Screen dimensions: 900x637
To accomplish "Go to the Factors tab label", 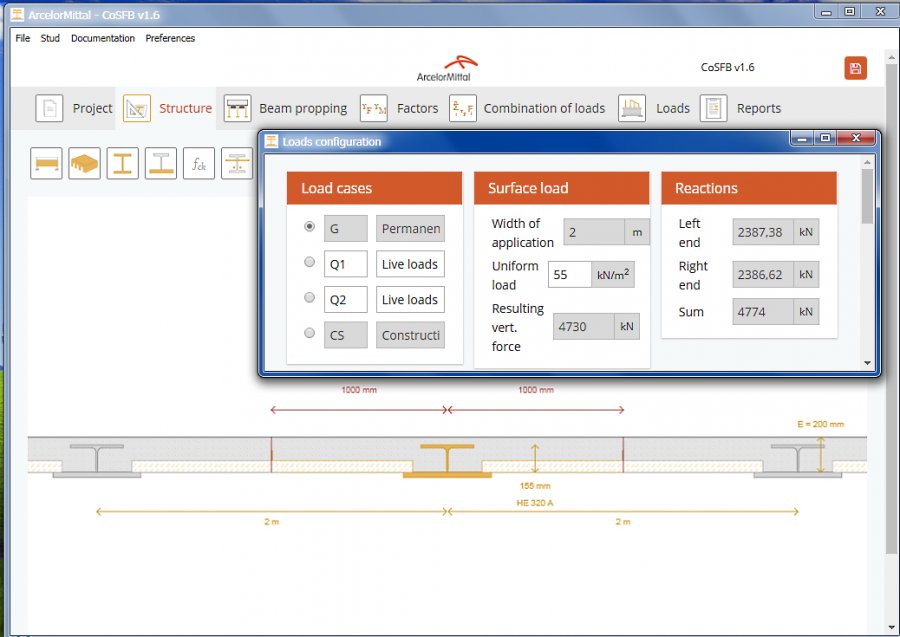I will point(417,108).
